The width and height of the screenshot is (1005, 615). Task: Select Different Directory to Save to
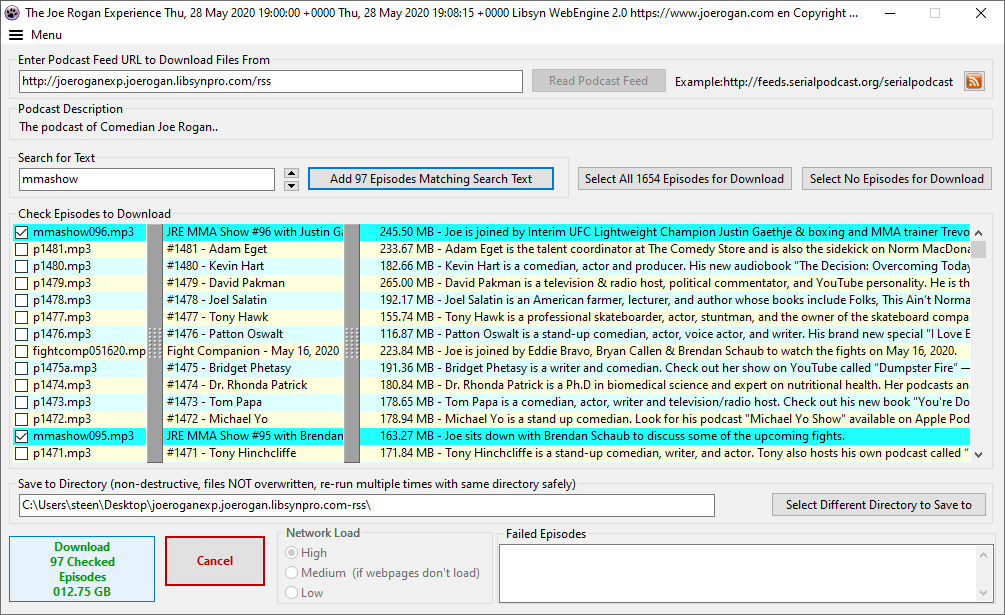[x=879, y=505]
